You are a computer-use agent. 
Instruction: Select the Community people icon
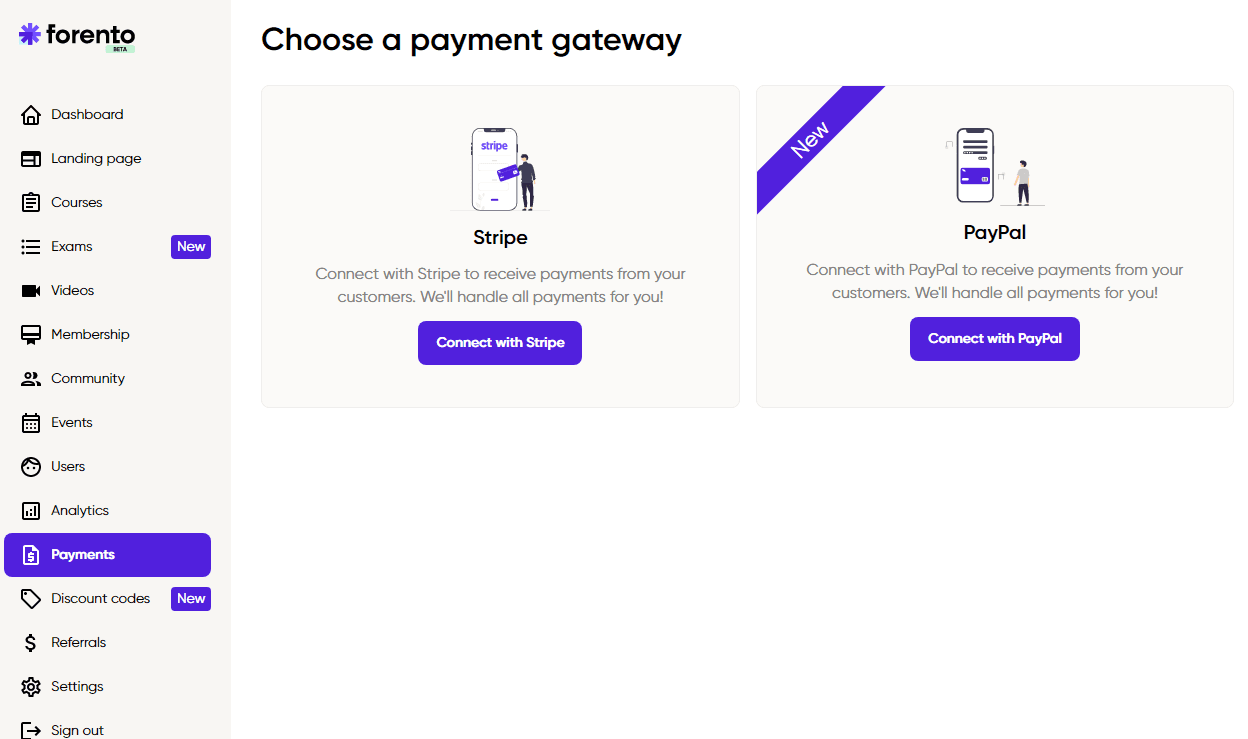(31, 379)
